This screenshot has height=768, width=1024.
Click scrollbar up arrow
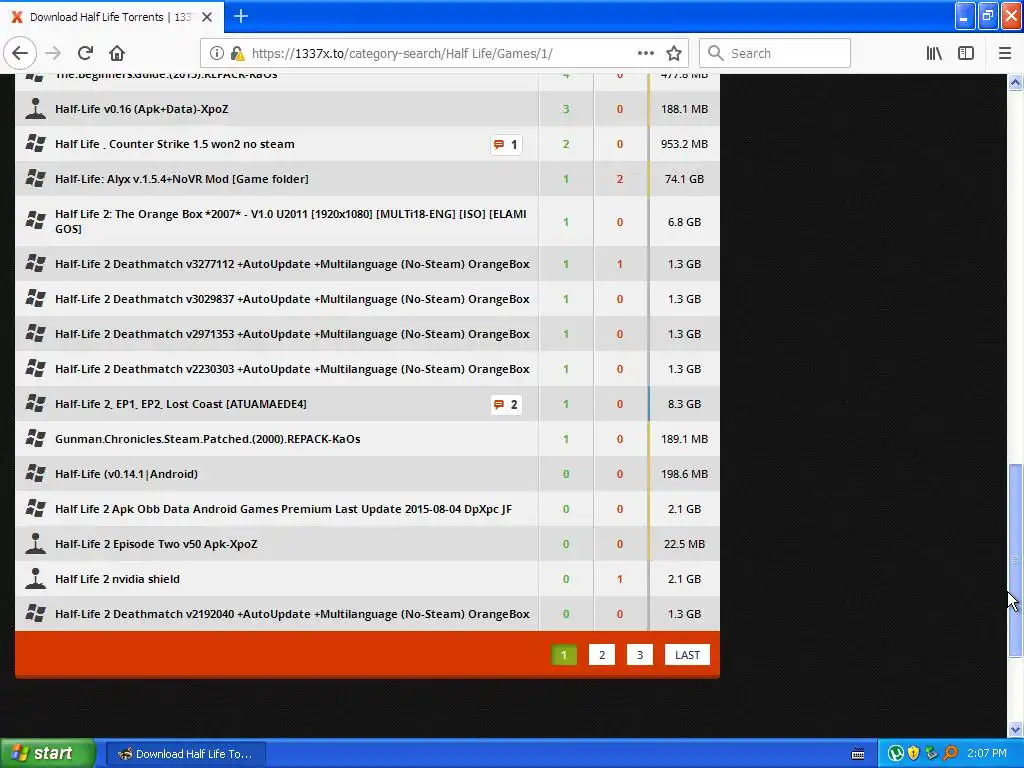[x=1015, y=82]
